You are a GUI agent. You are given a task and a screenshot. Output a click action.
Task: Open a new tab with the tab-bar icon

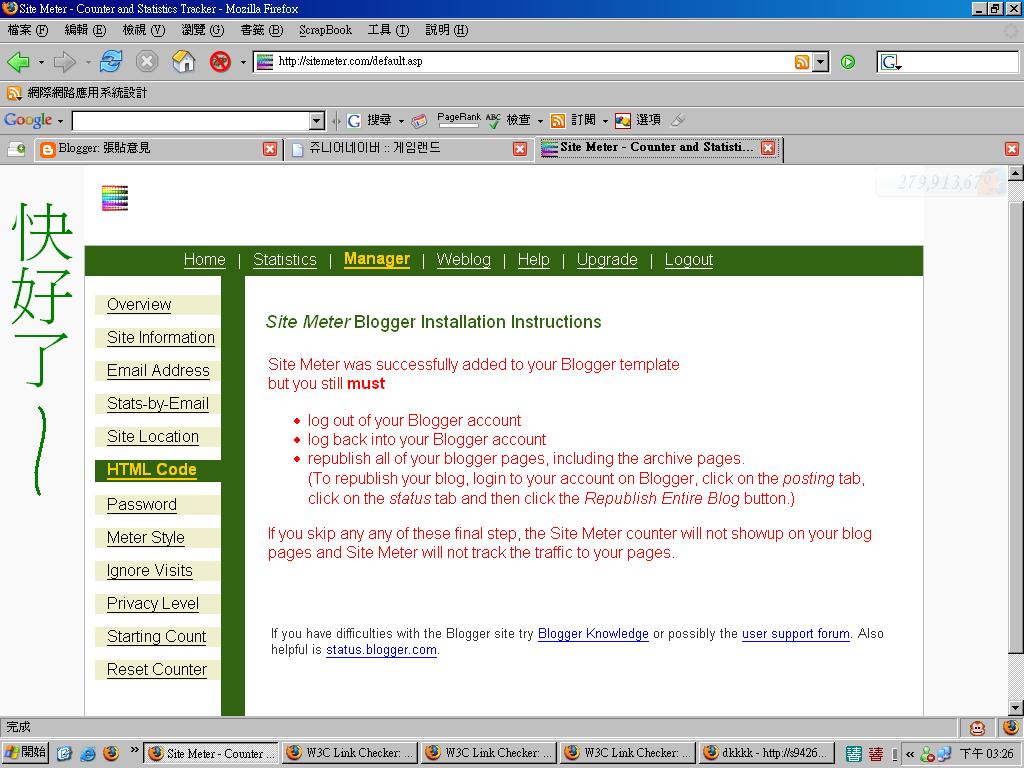pyautogui.click(x=16, y=150)
